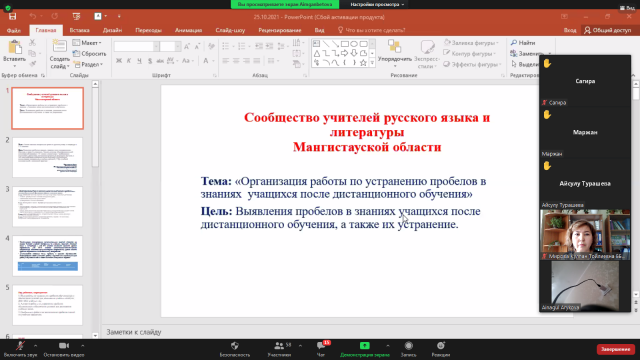Clear all formatting eraser icon
Viewport: 640px width, 360px height.
pos(211,47)
